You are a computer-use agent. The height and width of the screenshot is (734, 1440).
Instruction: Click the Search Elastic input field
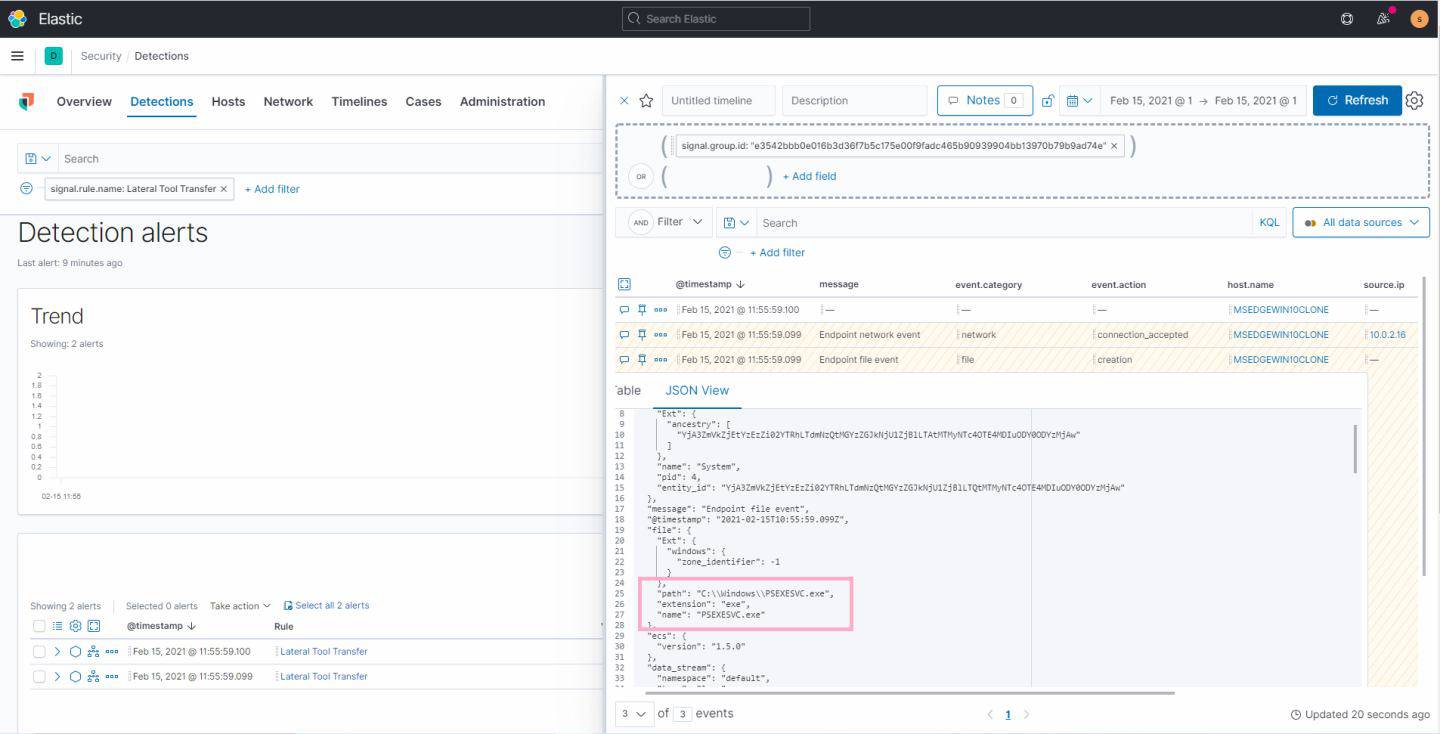tap(716, 19)
